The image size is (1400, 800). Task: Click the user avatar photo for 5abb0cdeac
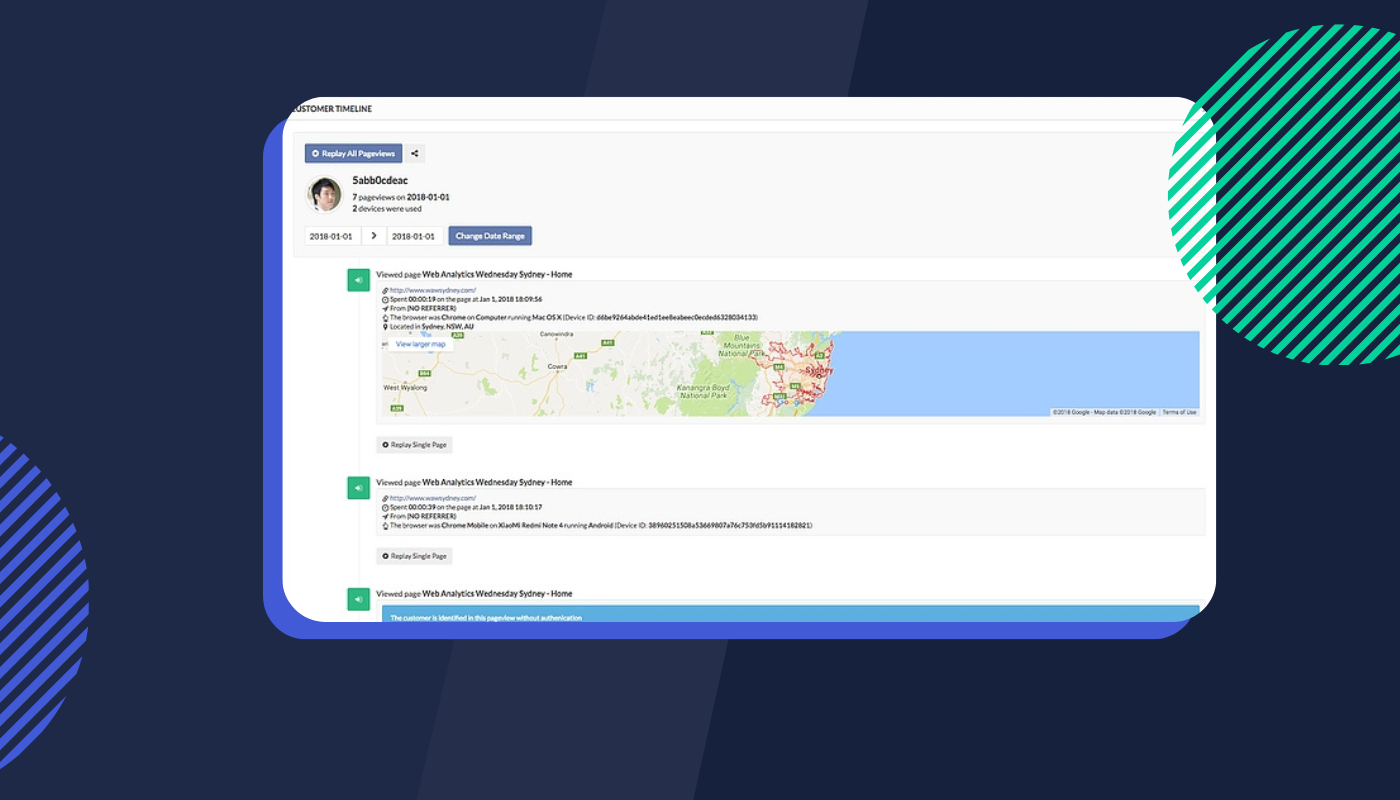click(x=325, y=193)
